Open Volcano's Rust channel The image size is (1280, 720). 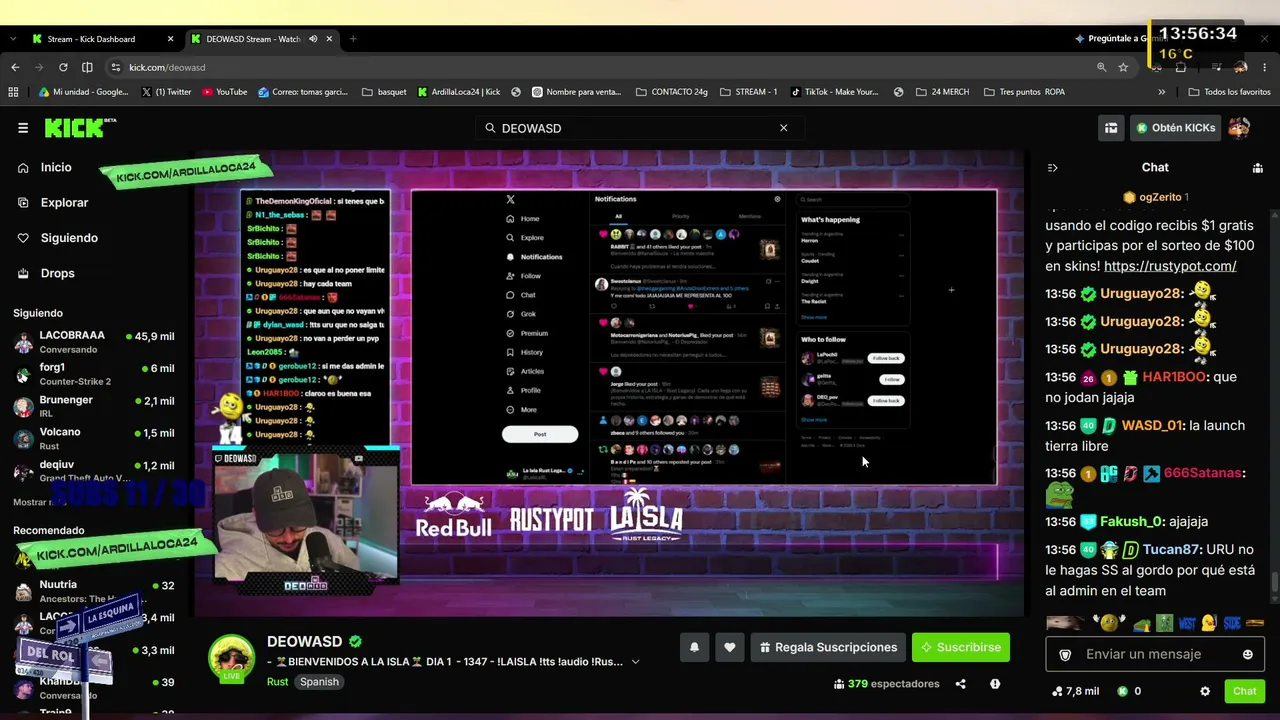pyautogui.click(x=94, y=438)
